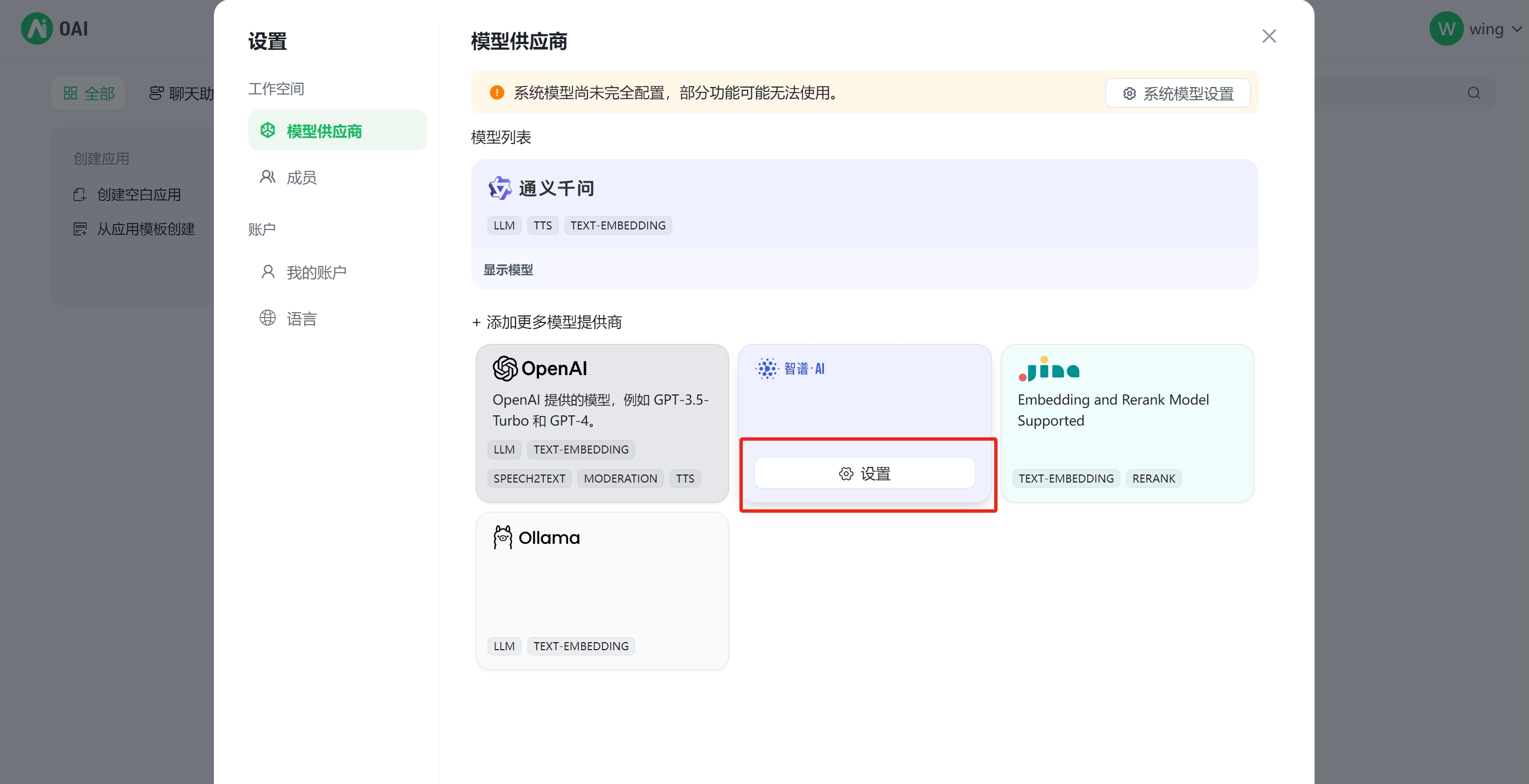
Task: Click + 添加更多模型提供商 heading
Action: point(547,322)
